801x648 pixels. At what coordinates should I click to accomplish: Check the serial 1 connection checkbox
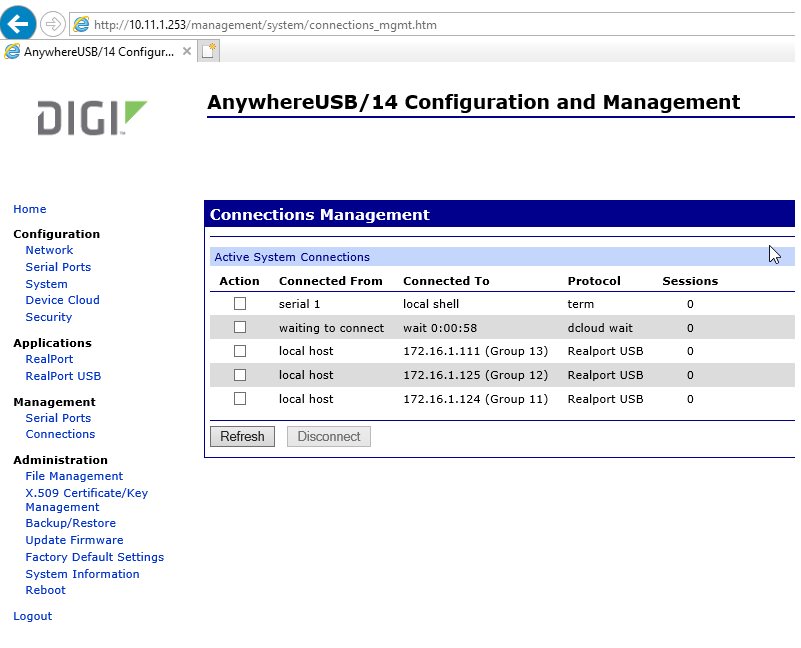[240, 304]
